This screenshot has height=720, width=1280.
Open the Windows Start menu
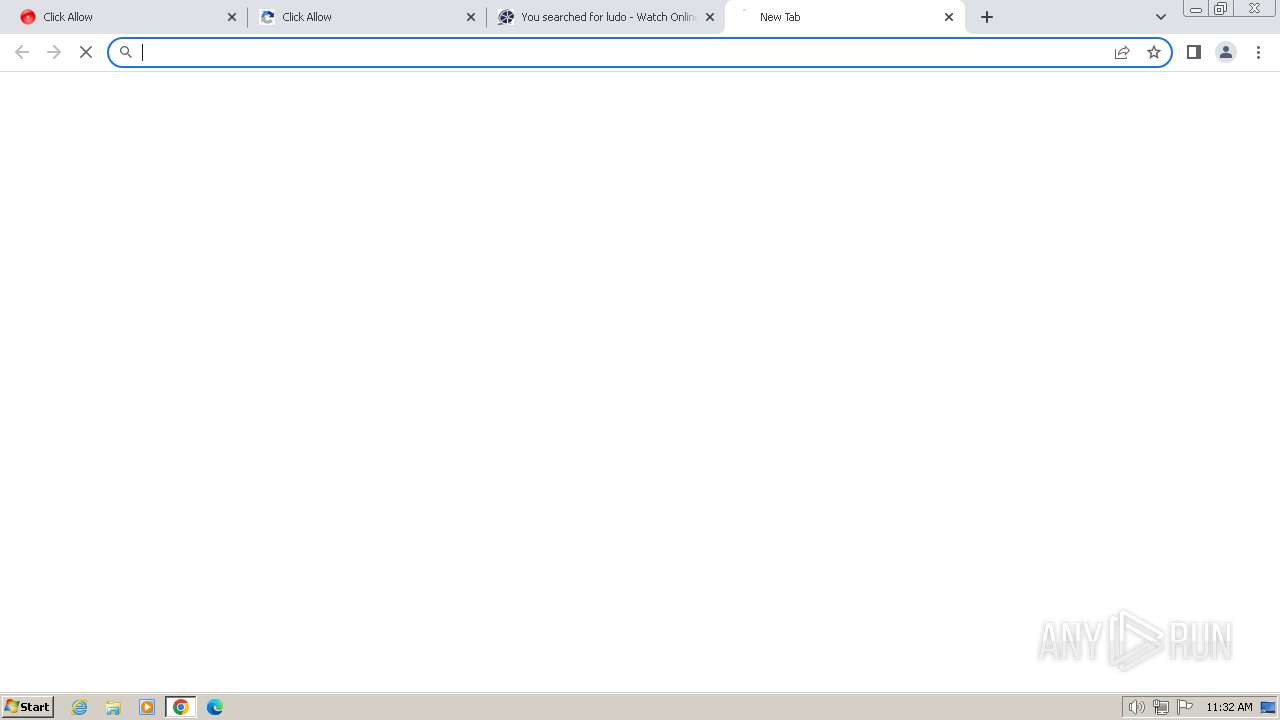(x=28, y=707)
